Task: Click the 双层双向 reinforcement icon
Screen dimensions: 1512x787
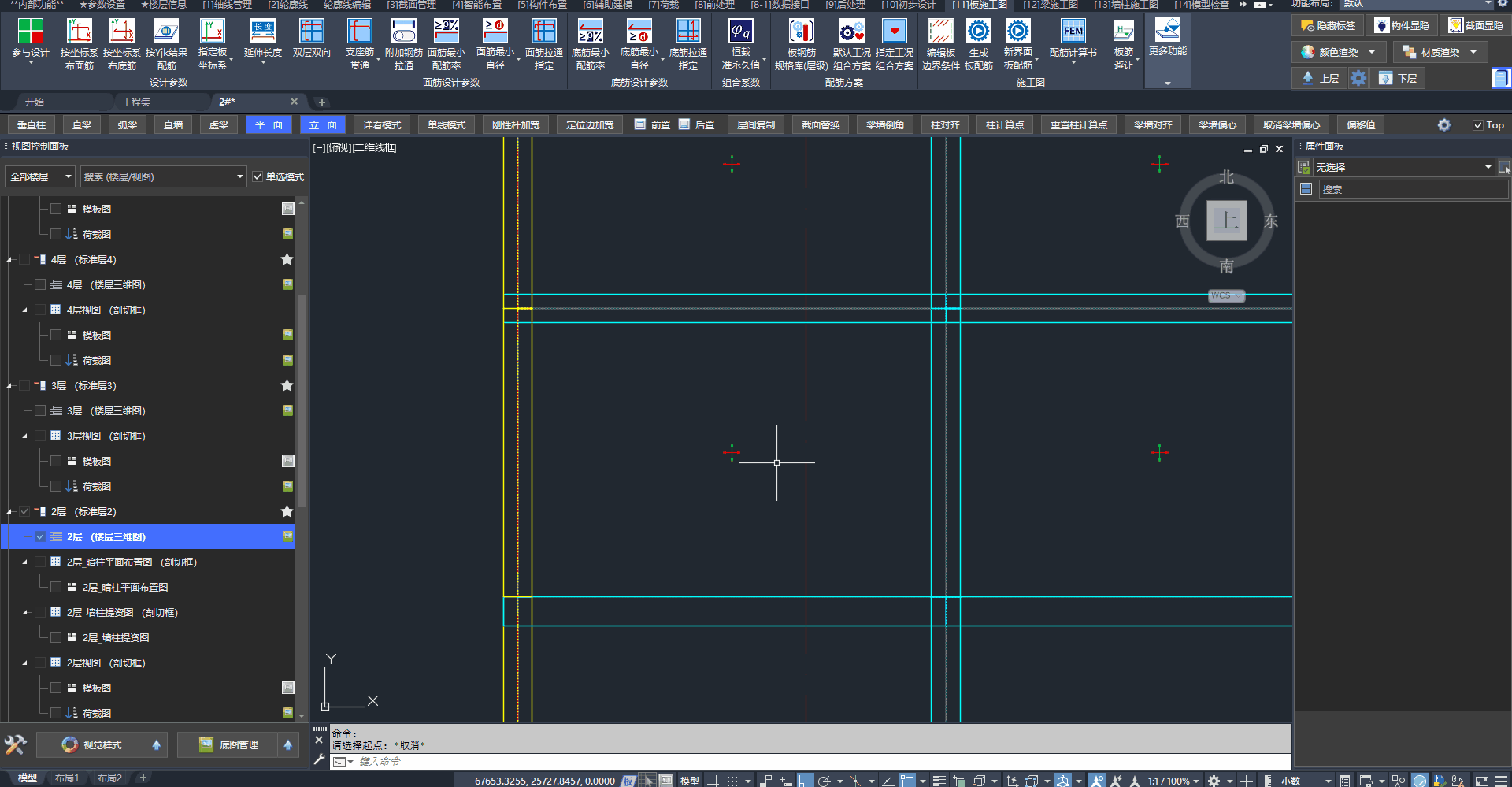Action: tap(311, 32)
